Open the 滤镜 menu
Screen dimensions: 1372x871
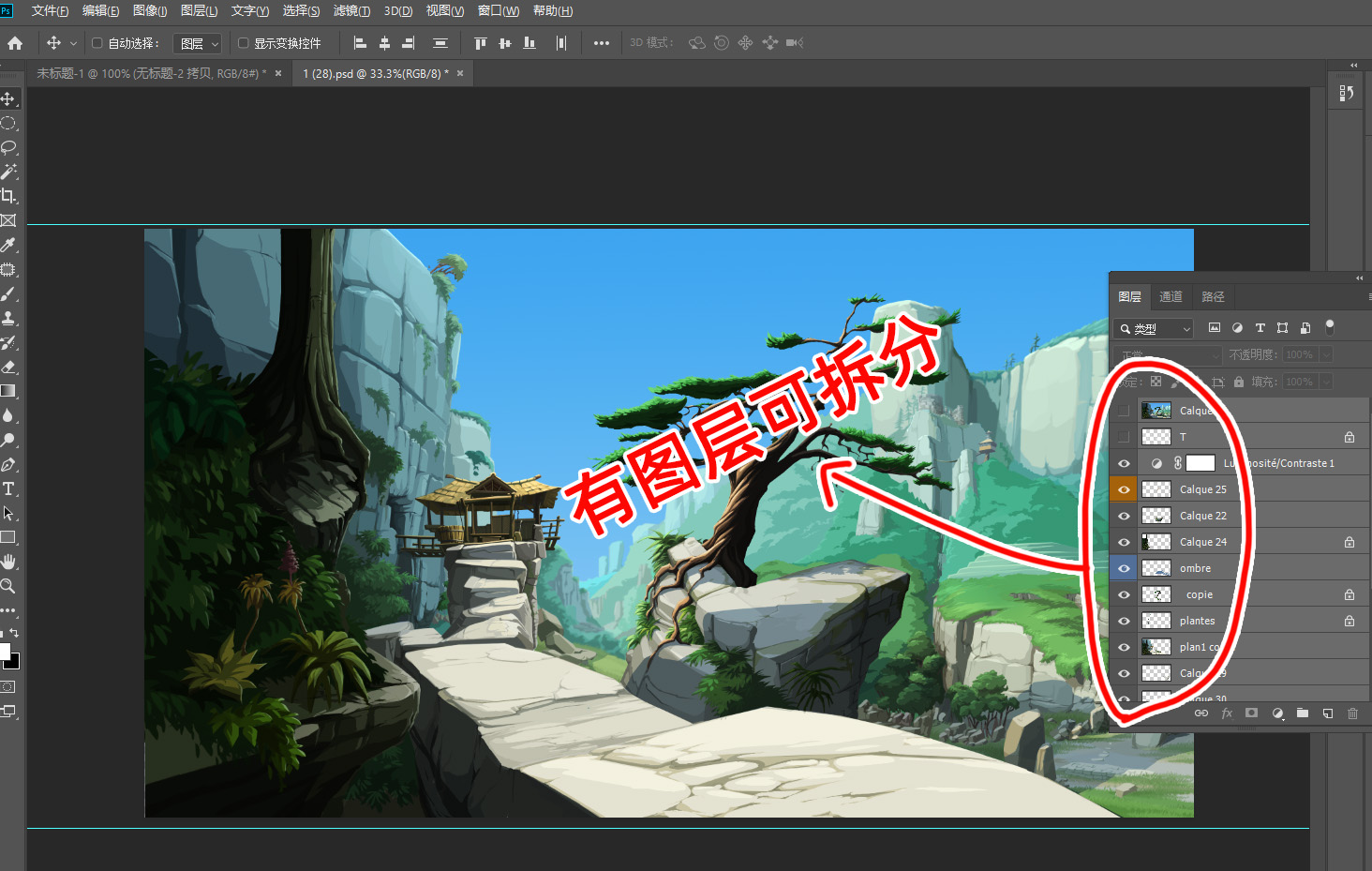[x=352, y=11]
